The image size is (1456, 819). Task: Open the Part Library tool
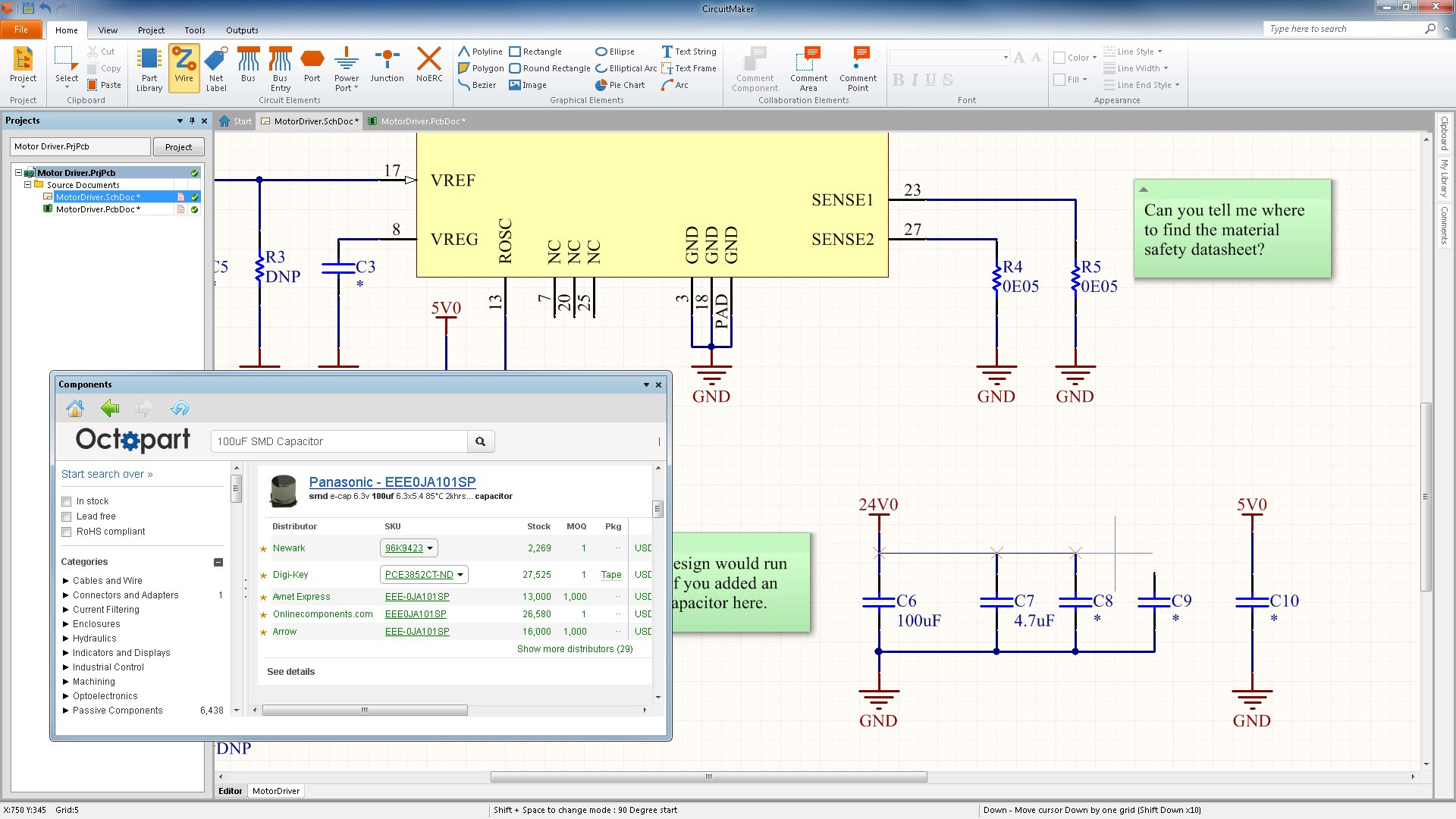tap(149, 69)
